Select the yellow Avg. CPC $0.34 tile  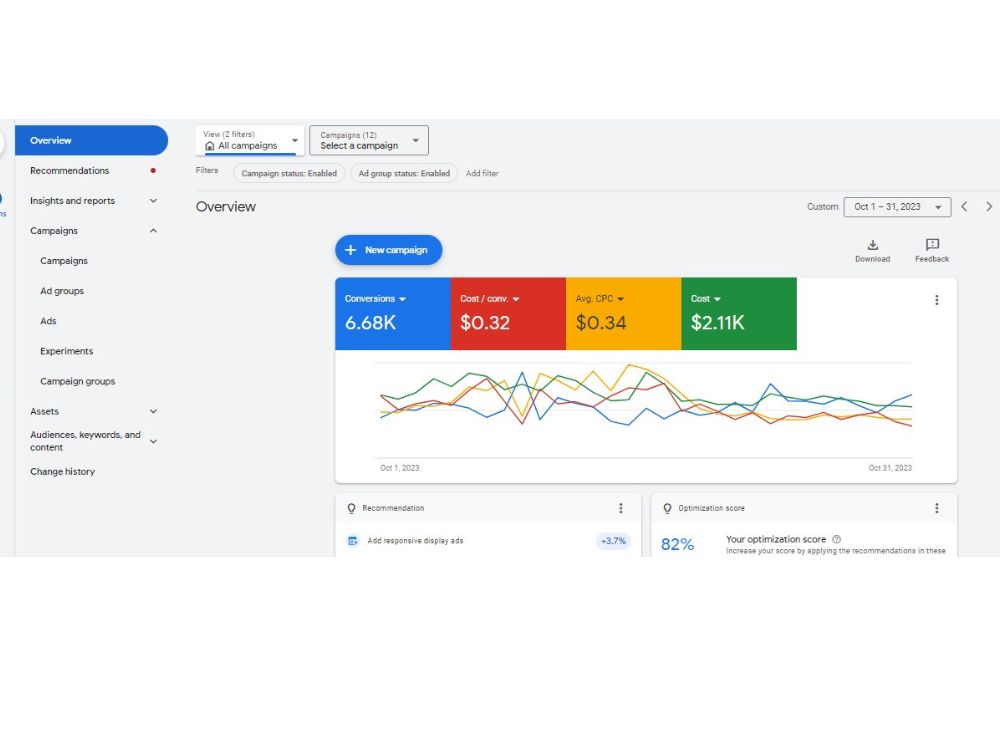pos(624,314)
